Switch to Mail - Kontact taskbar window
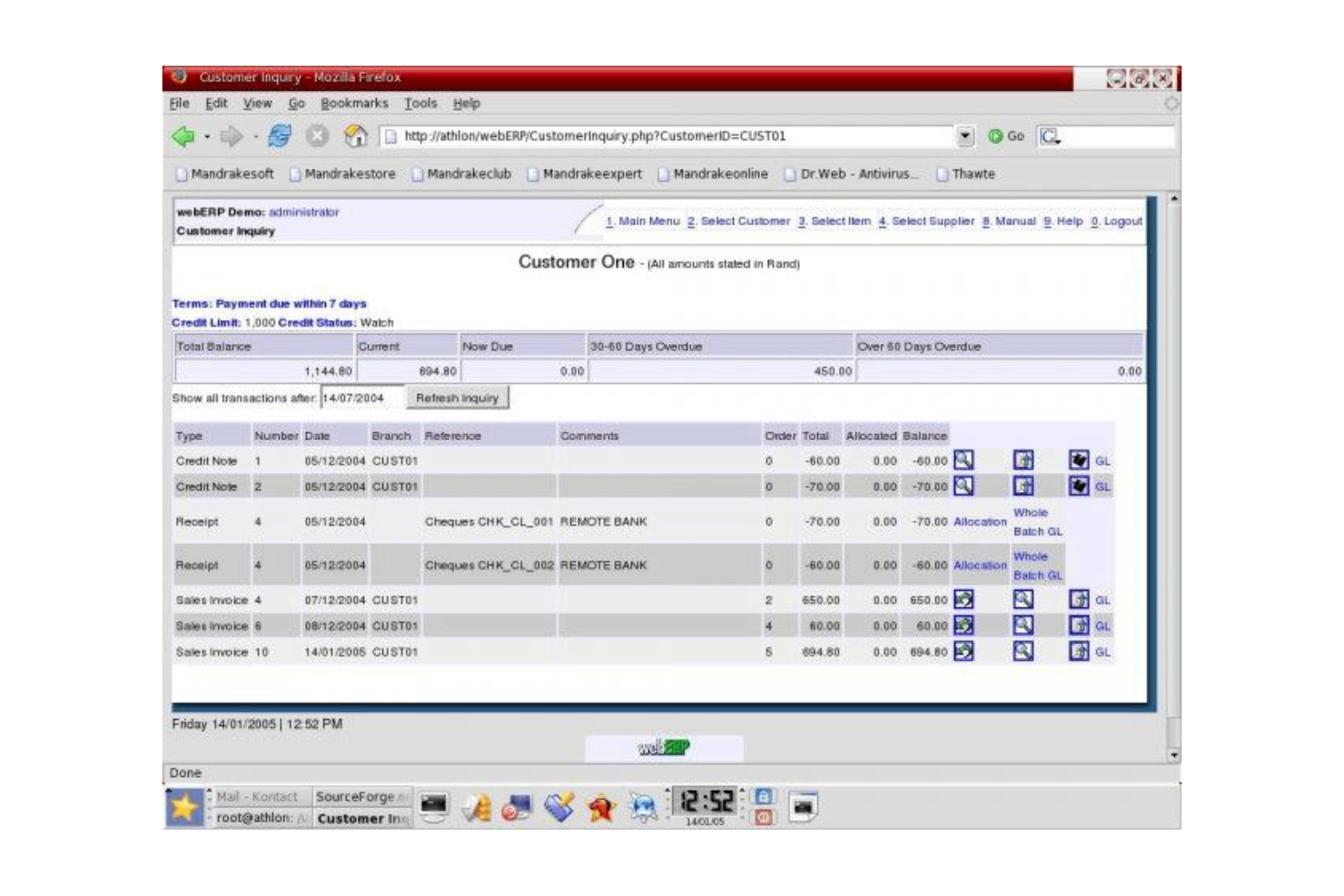Viewport: 1344px width, 896px height. pyautogui.click(x=258, y=796)
